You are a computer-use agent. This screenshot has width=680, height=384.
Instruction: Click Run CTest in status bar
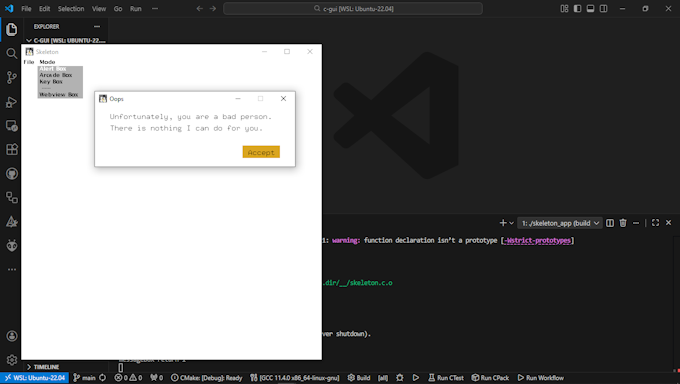[446, 378]
